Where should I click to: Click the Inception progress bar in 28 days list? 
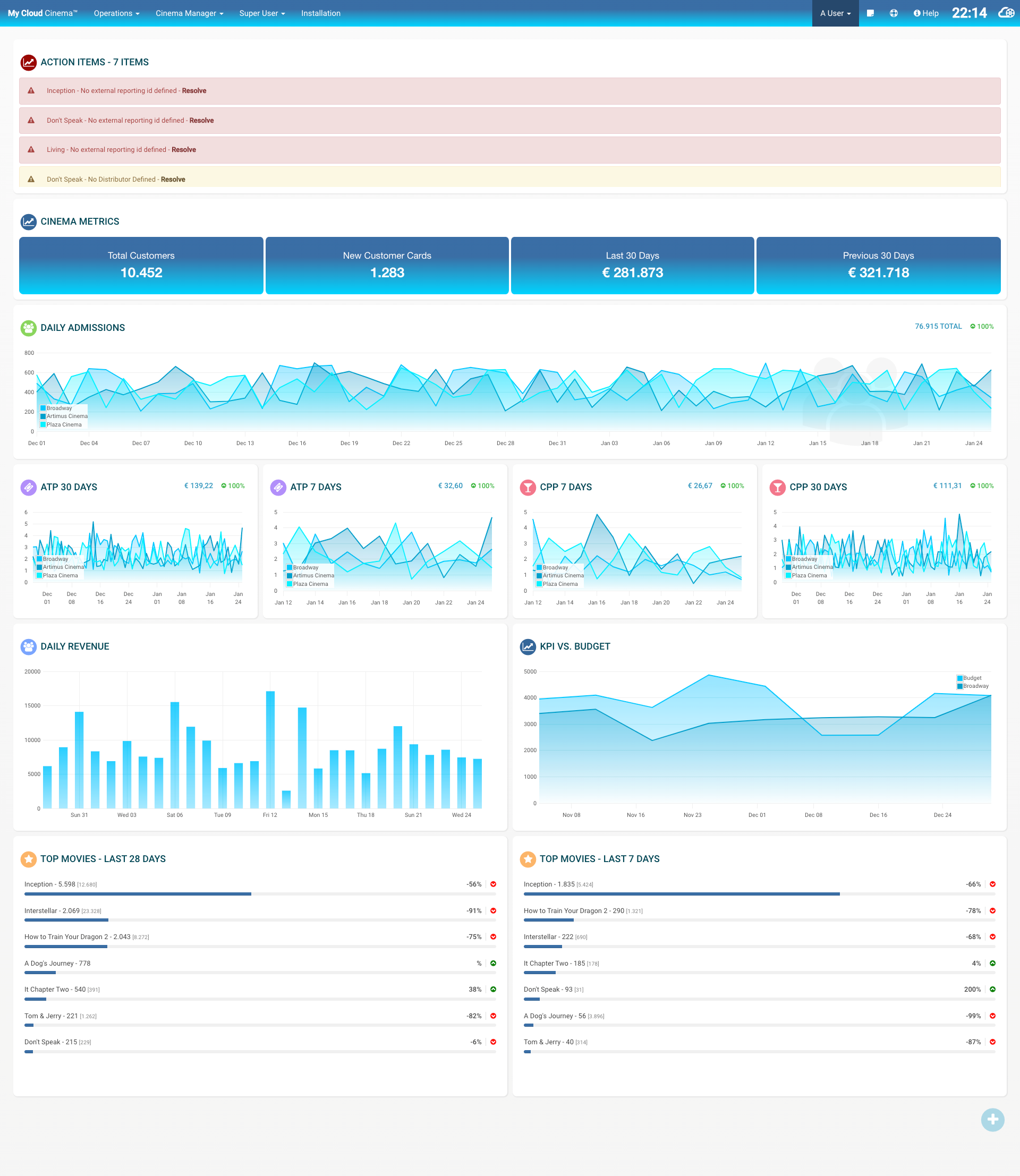(138, 893)
